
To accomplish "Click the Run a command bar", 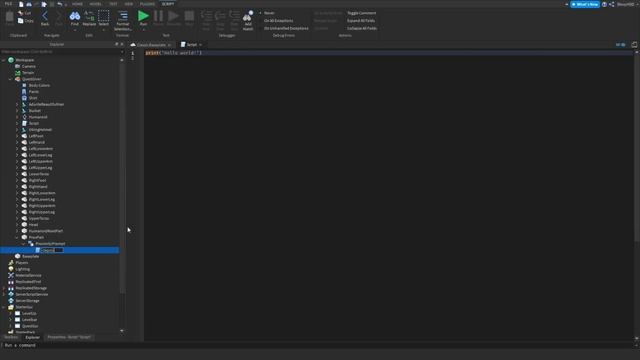I will 318,345.
